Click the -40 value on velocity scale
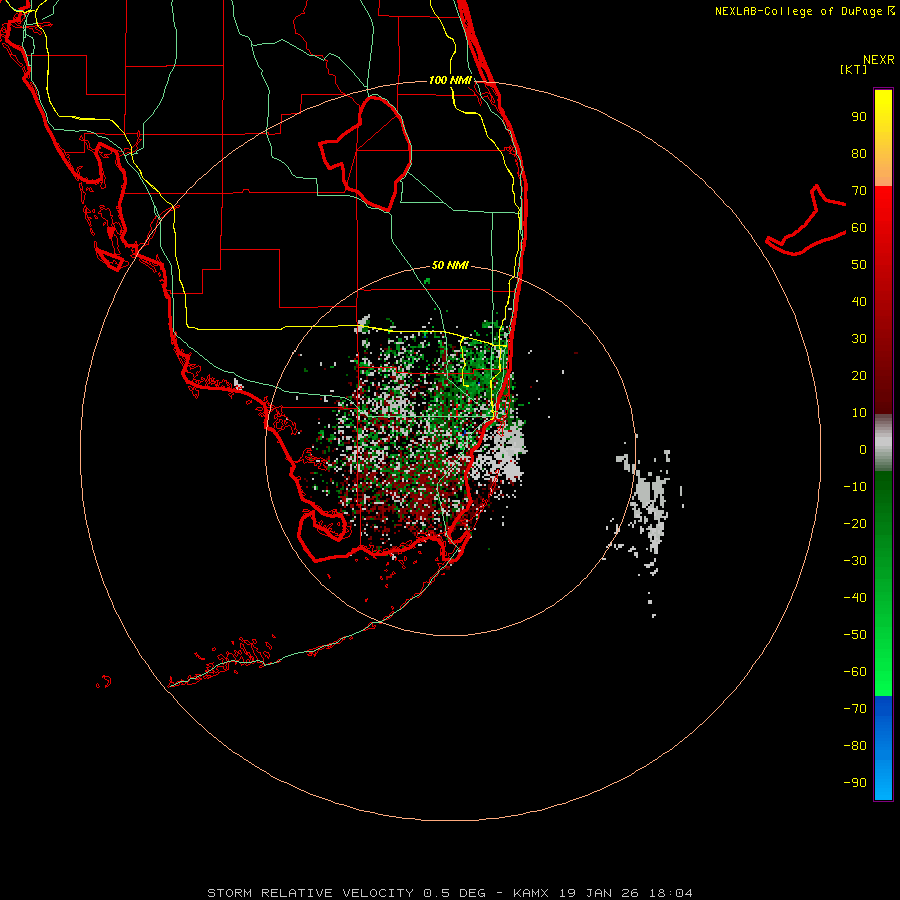Screen dimensions: 900x900 point(855,598)
